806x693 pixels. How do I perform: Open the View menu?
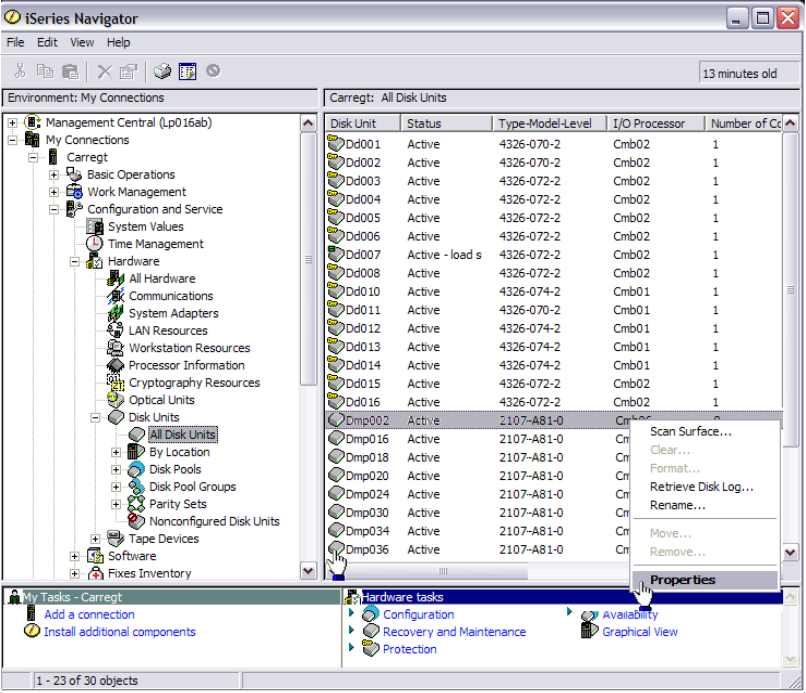point(82,43)
